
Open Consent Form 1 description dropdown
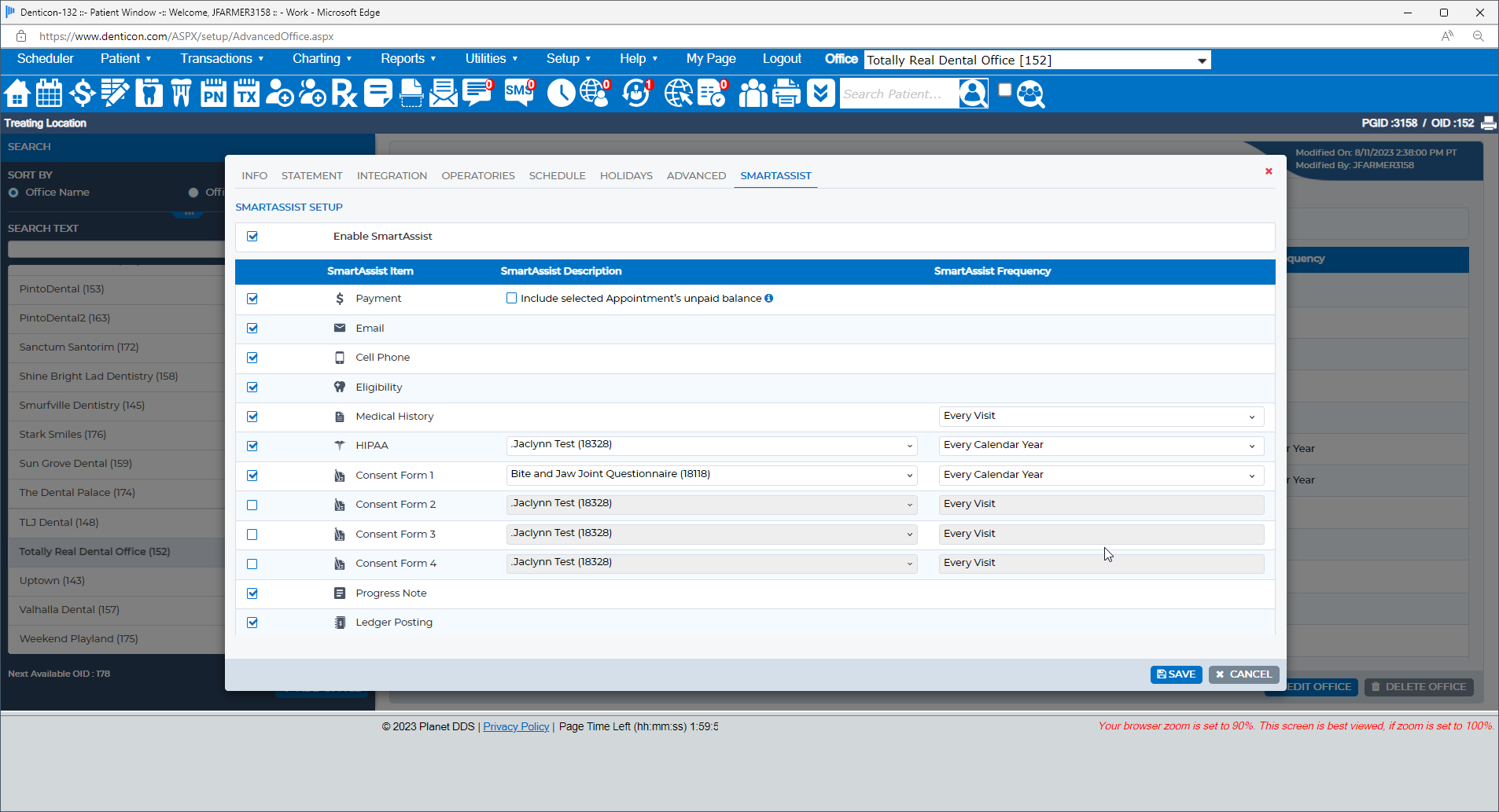pos(712,475)
